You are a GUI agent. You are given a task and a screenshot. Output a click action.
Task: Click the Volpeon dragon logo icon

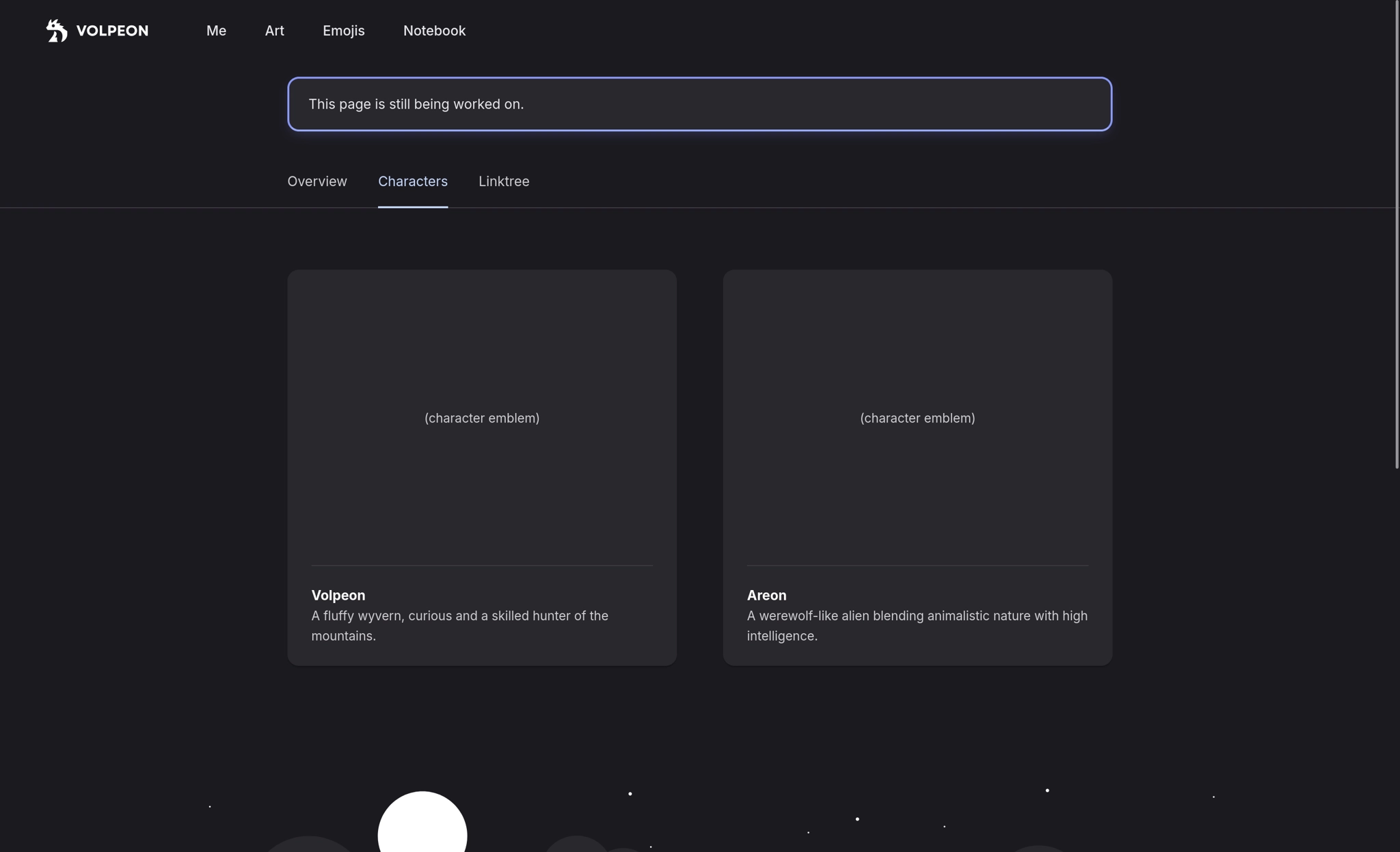[57, 31]
